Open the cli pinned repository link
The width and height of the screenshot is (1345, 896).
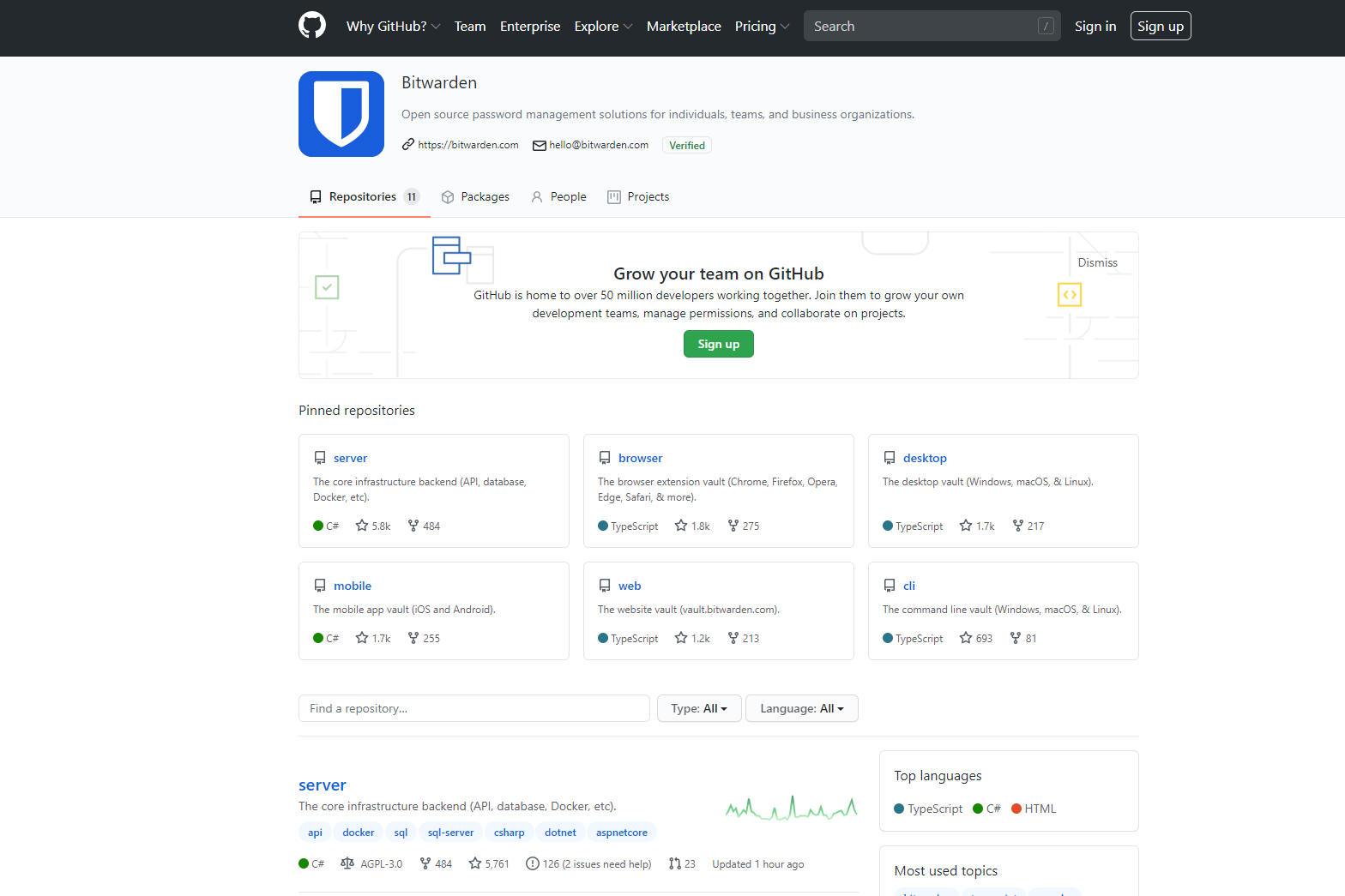[x=909, y=586]
